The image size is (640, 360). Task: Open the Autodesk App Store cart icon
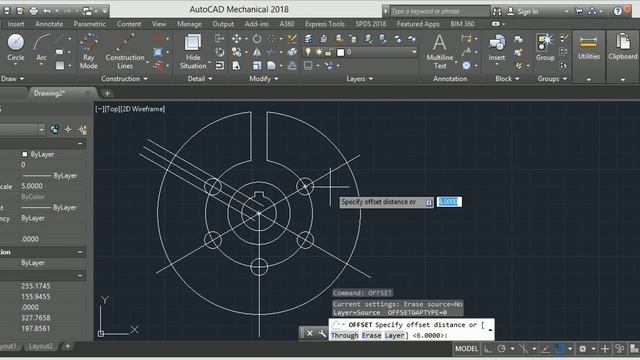pos(578,11)
